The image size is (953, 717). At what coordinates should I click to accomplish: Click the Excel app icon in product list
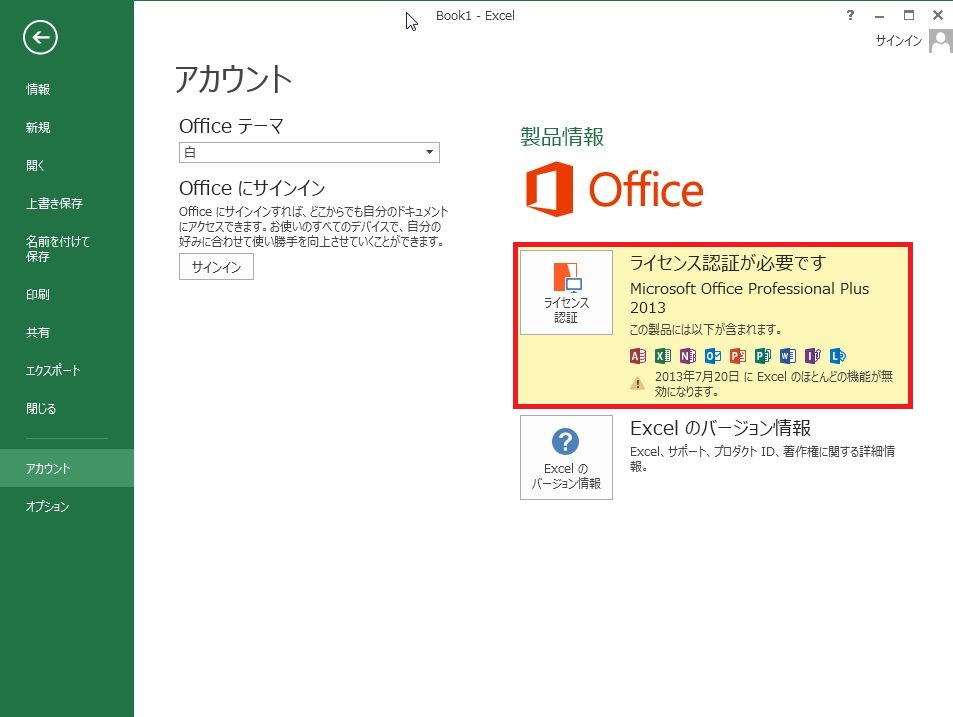pyautogui.click(x=662, y=356)
